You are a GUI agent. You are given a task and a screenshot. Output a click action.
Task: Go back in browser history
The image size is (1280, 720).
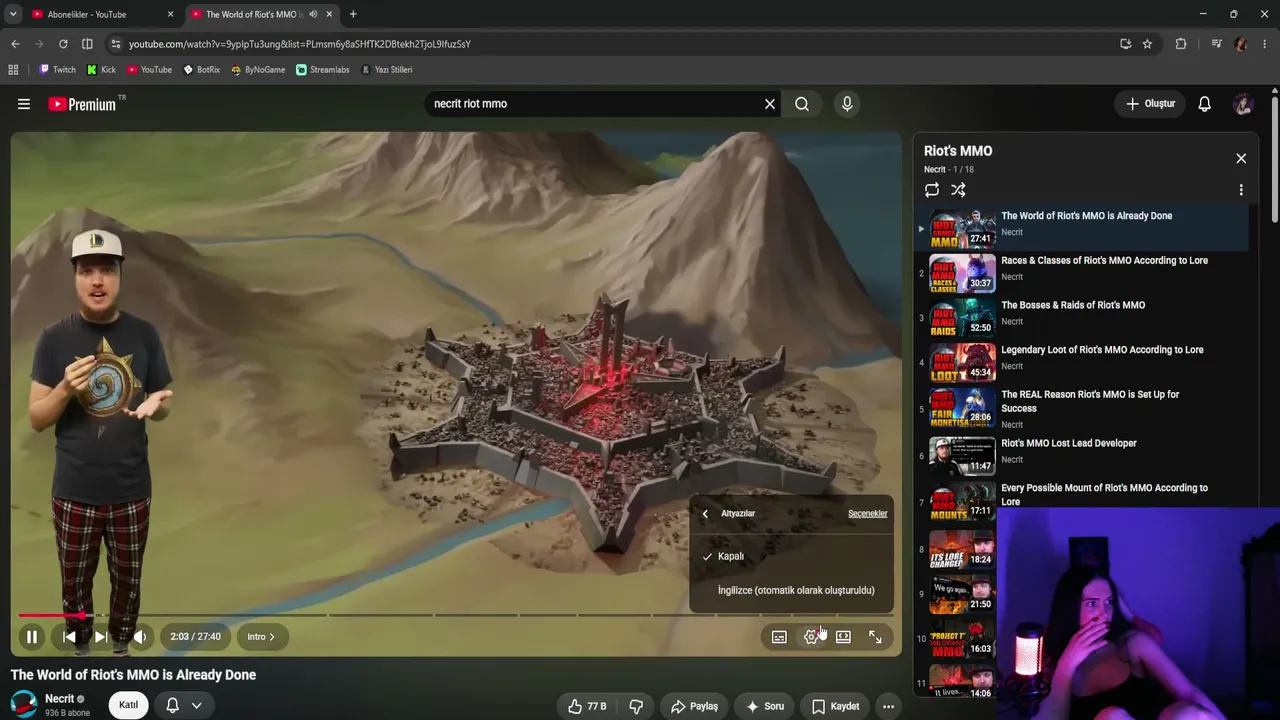point(15,44)
